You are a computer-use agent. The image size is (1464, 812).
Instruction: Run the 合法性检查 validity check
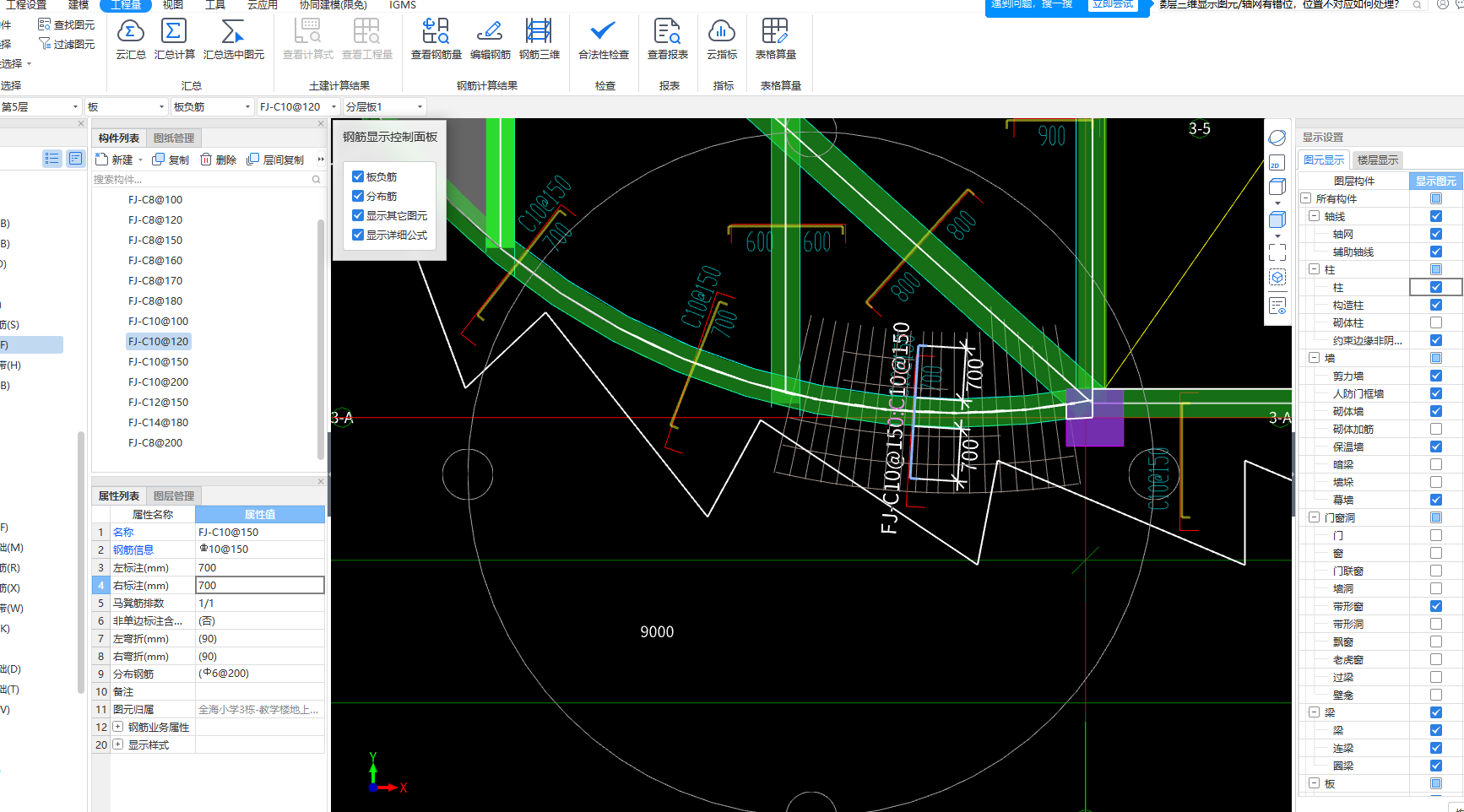(603, 39)
